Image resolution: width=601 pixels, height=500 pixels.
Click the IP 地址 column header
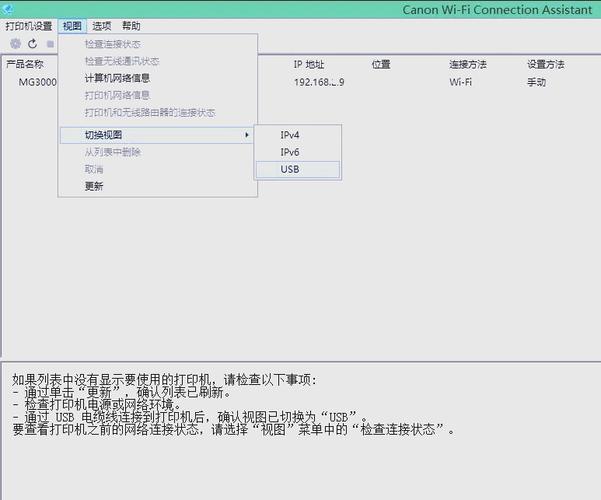tap(309, 64)
